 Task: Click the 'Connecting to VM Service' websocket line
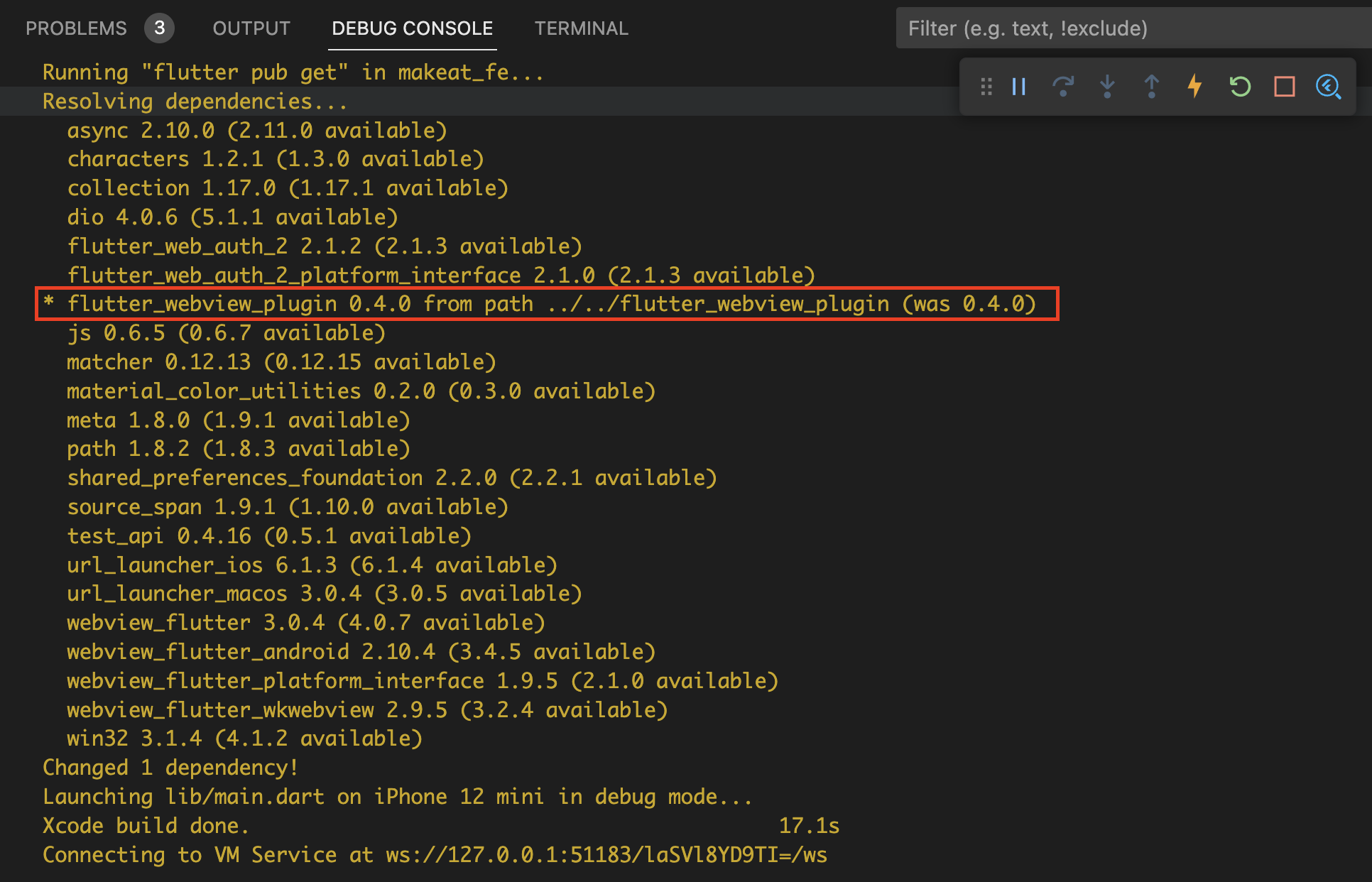coord(435,855)
